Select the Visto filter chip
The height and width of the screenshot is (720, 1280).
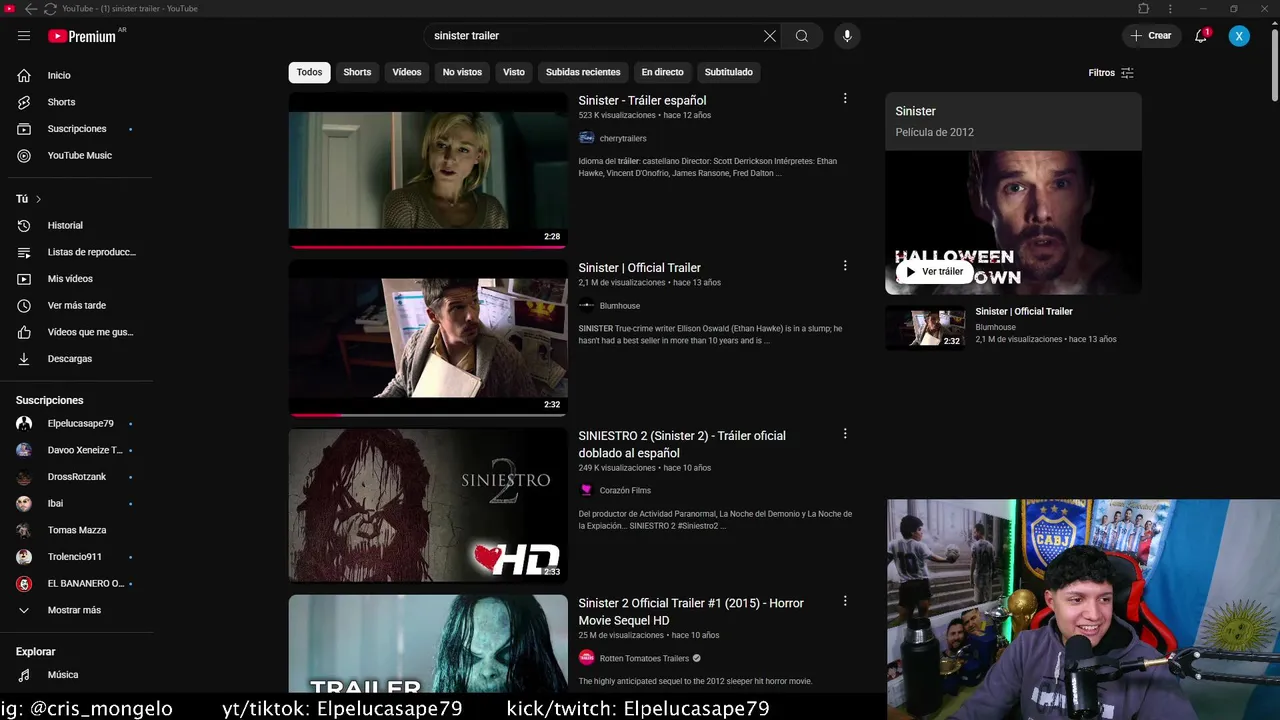pyautogui.click(x=514, y=72)
